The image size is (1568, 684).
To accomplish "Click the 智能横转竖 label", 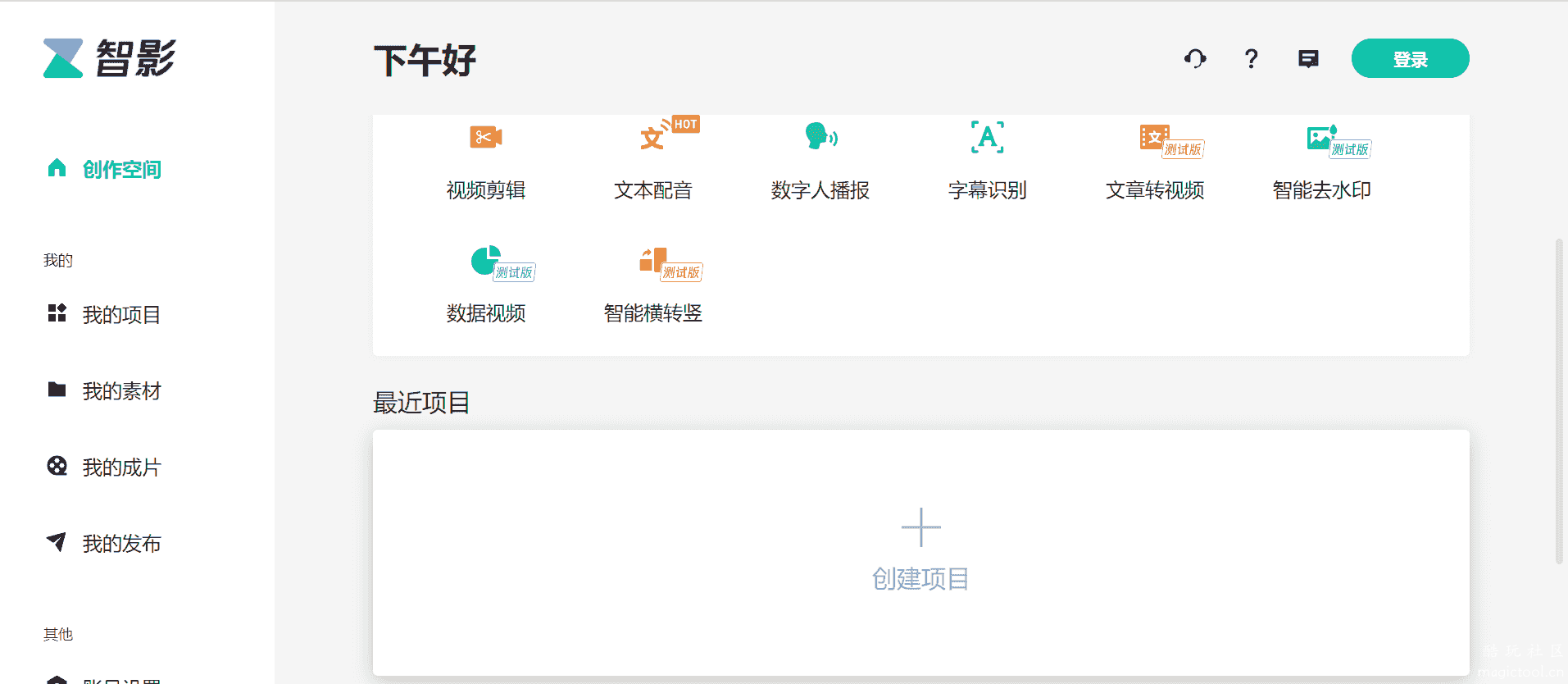I will click(653, 313).
